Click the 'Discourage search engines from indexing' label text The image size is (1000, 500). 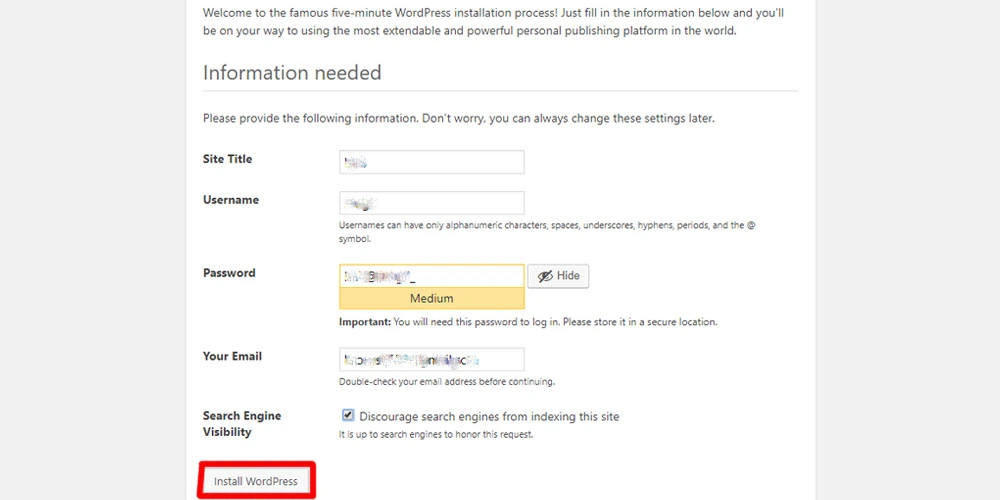tap(489, 416)
